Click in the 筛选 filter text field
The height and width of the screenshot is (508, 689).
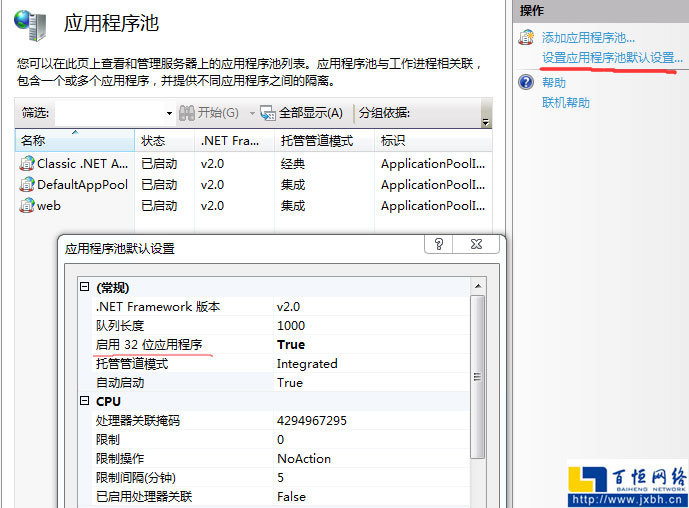tap(108, 113)
